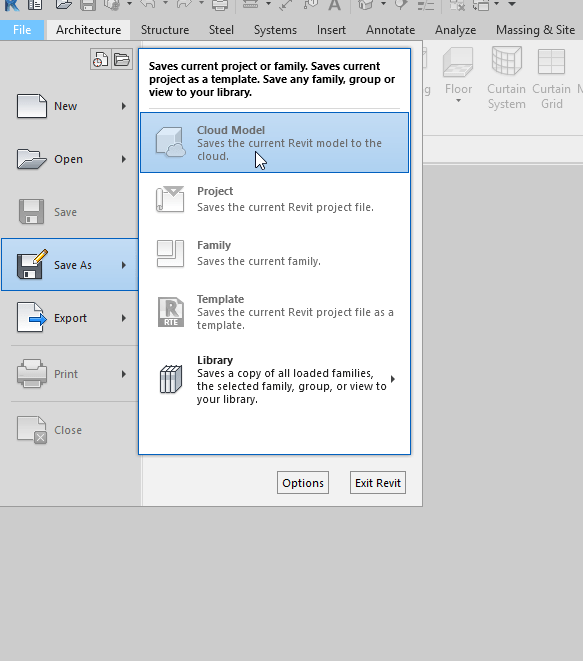Click the Open folder icon in File menu

[x=32, y=159]
